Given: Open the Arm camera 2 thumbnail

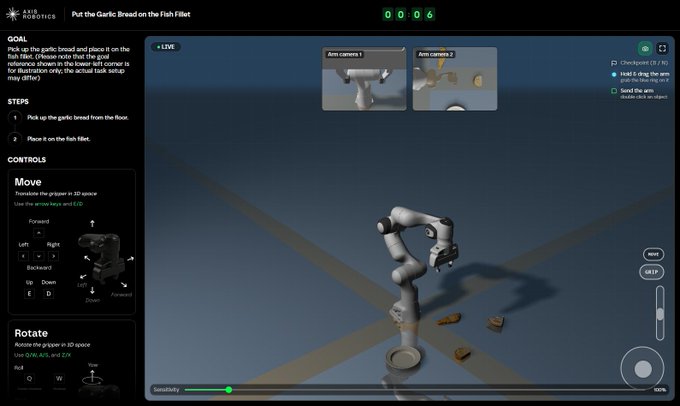Looking at the screenshot, I should (x=455, y=79).
